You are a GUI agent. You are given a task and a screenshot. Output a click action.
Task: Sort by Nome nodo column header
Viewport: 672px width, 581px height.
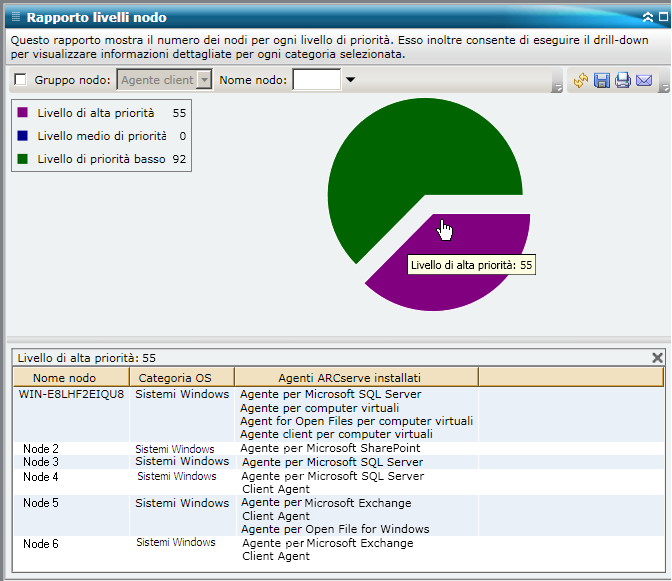tap(64, 378)
